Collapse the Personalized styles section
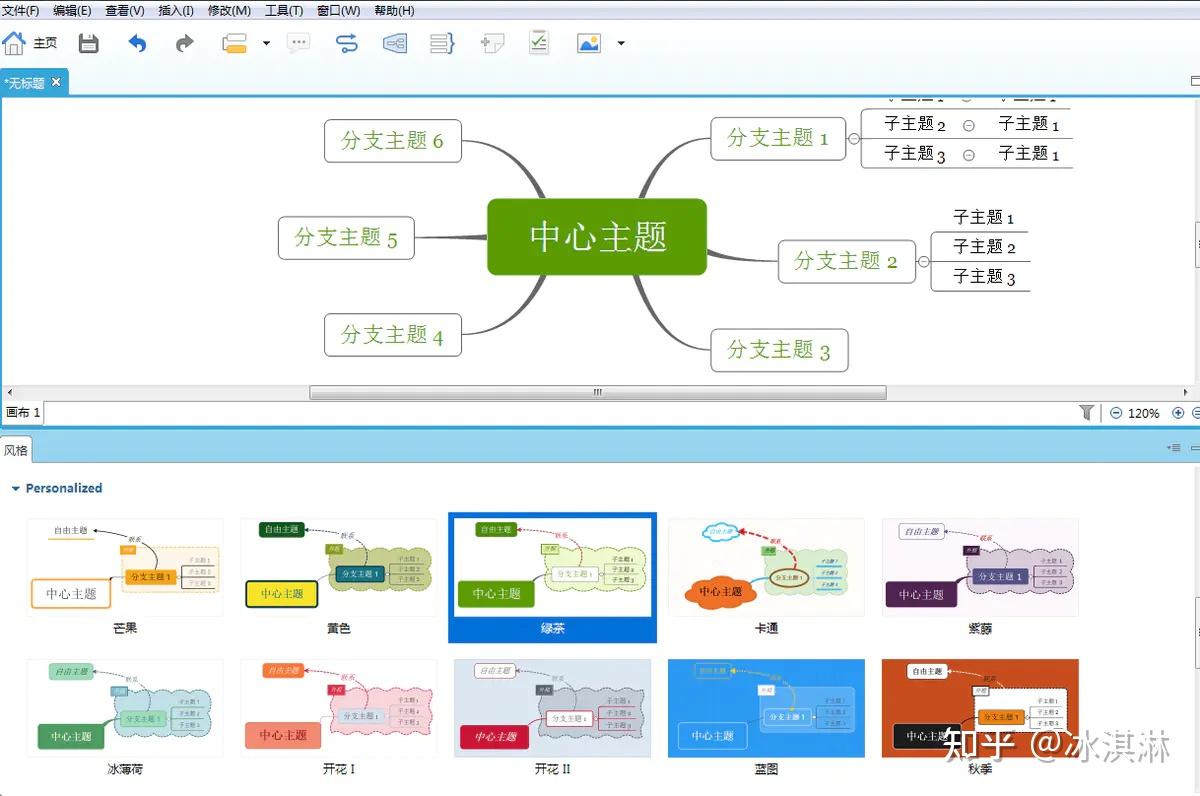 click(14, 488)
